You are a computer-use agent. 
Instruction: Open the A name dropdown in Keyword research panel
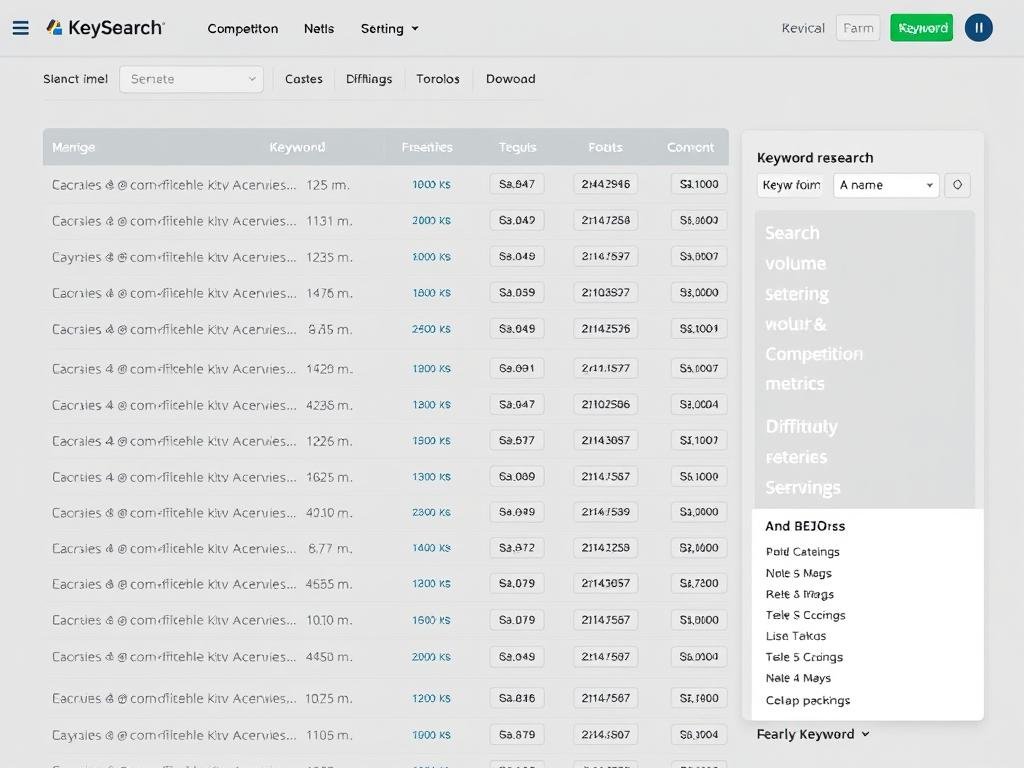(x=884, y=184)
